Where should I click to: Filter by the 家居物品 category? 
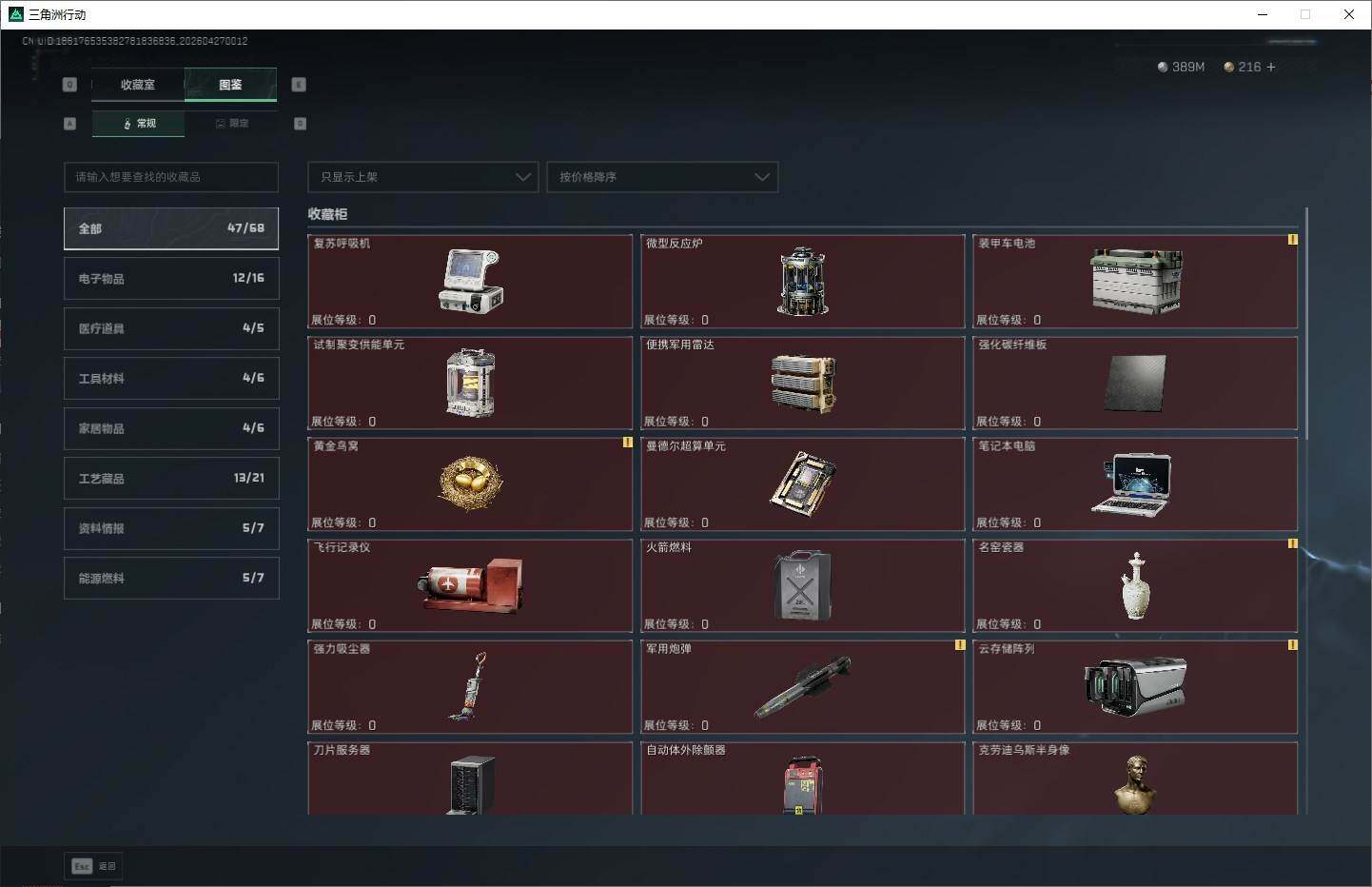(x=171, y=428)
